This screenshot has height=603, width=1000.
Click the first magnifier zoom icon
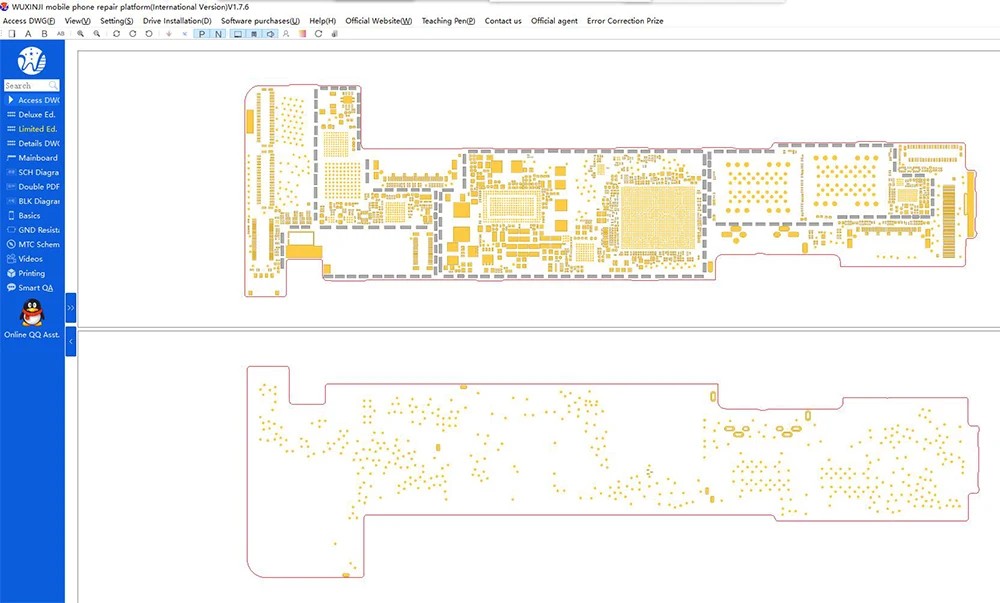click(81, 34)
